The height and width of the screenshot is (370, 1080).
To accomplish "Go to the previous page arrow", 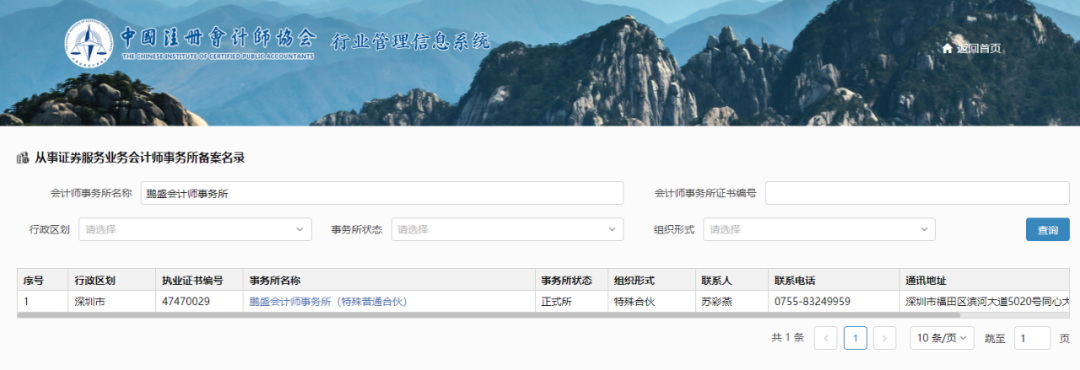I will click(825, 338).
